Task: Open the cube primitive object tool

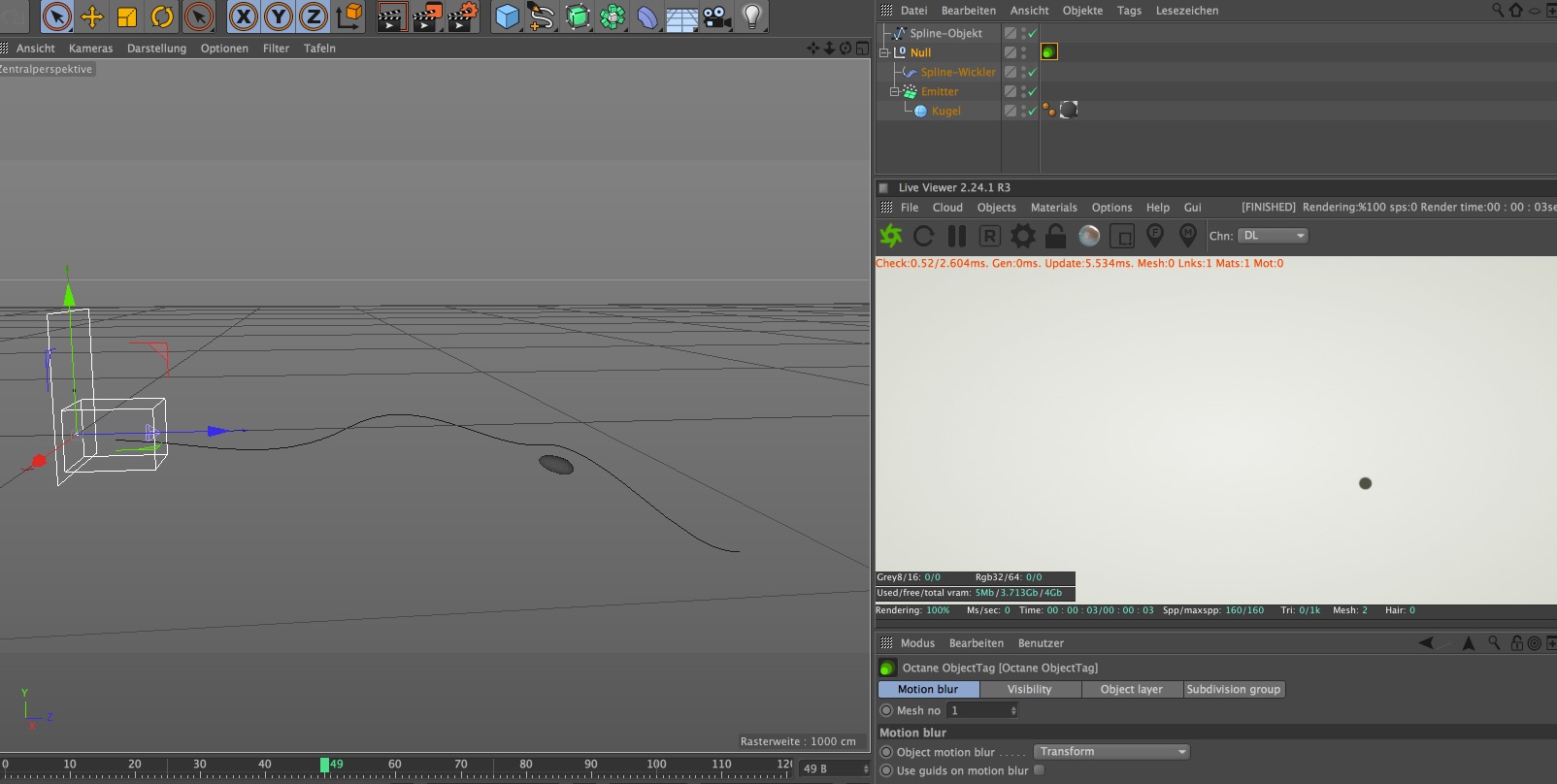Action: [507, 16]
